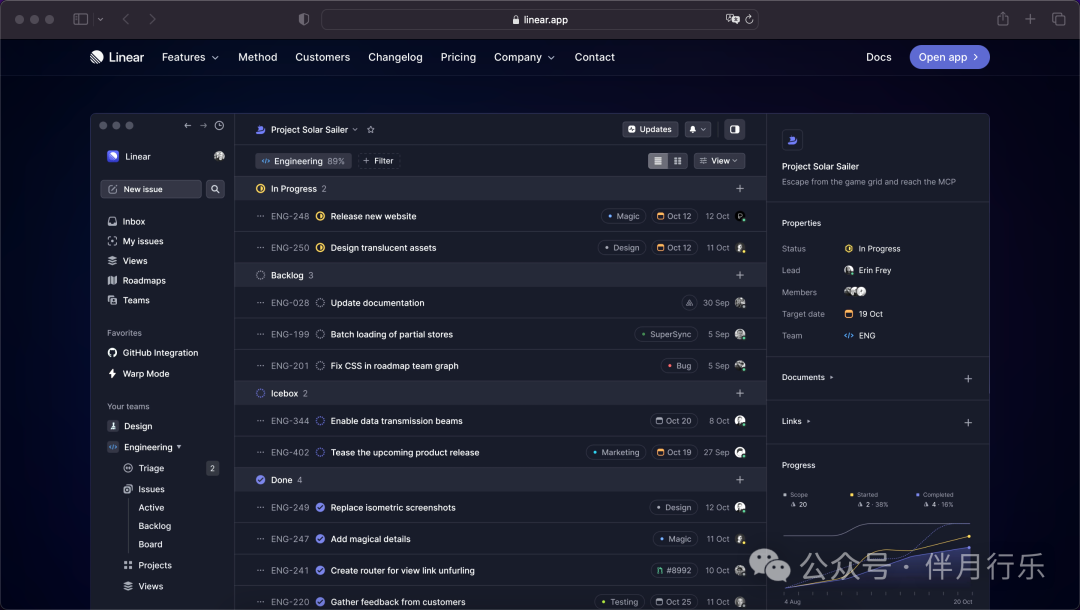Open the Changelog page
The height and width of the screenshot is (610, 1080).
[x=395, y=57]
